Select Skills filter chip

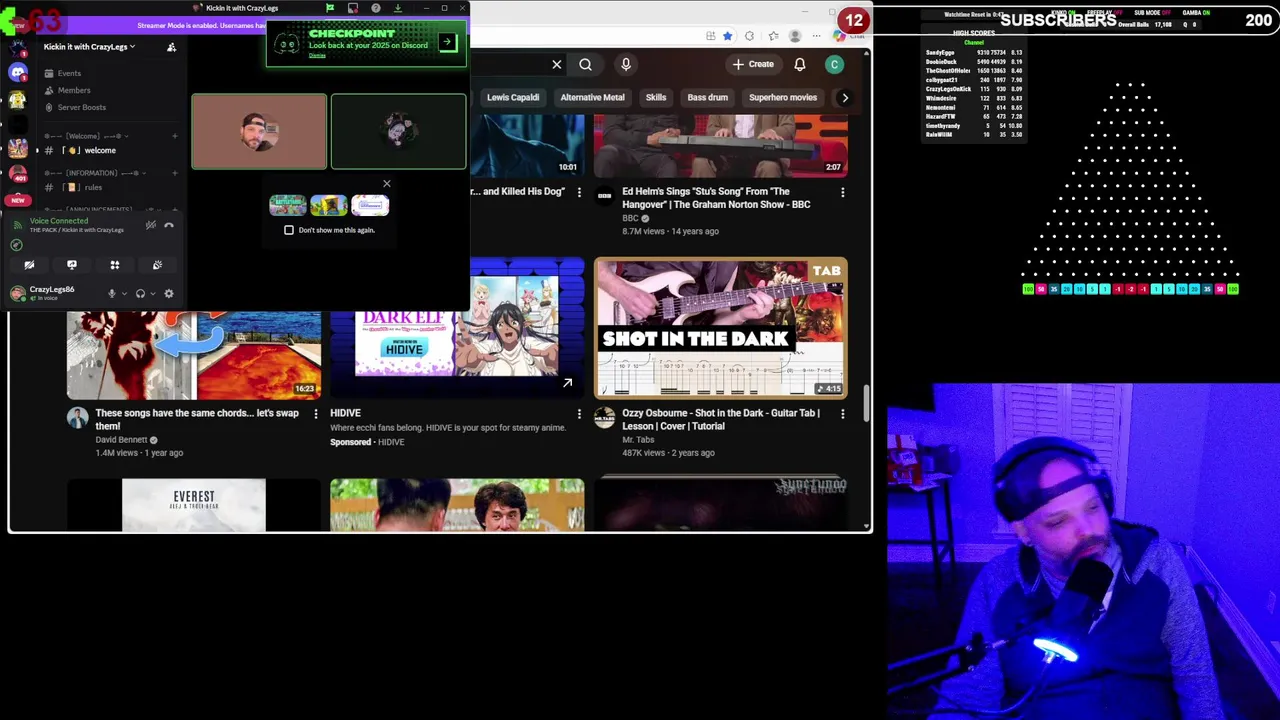656,97
